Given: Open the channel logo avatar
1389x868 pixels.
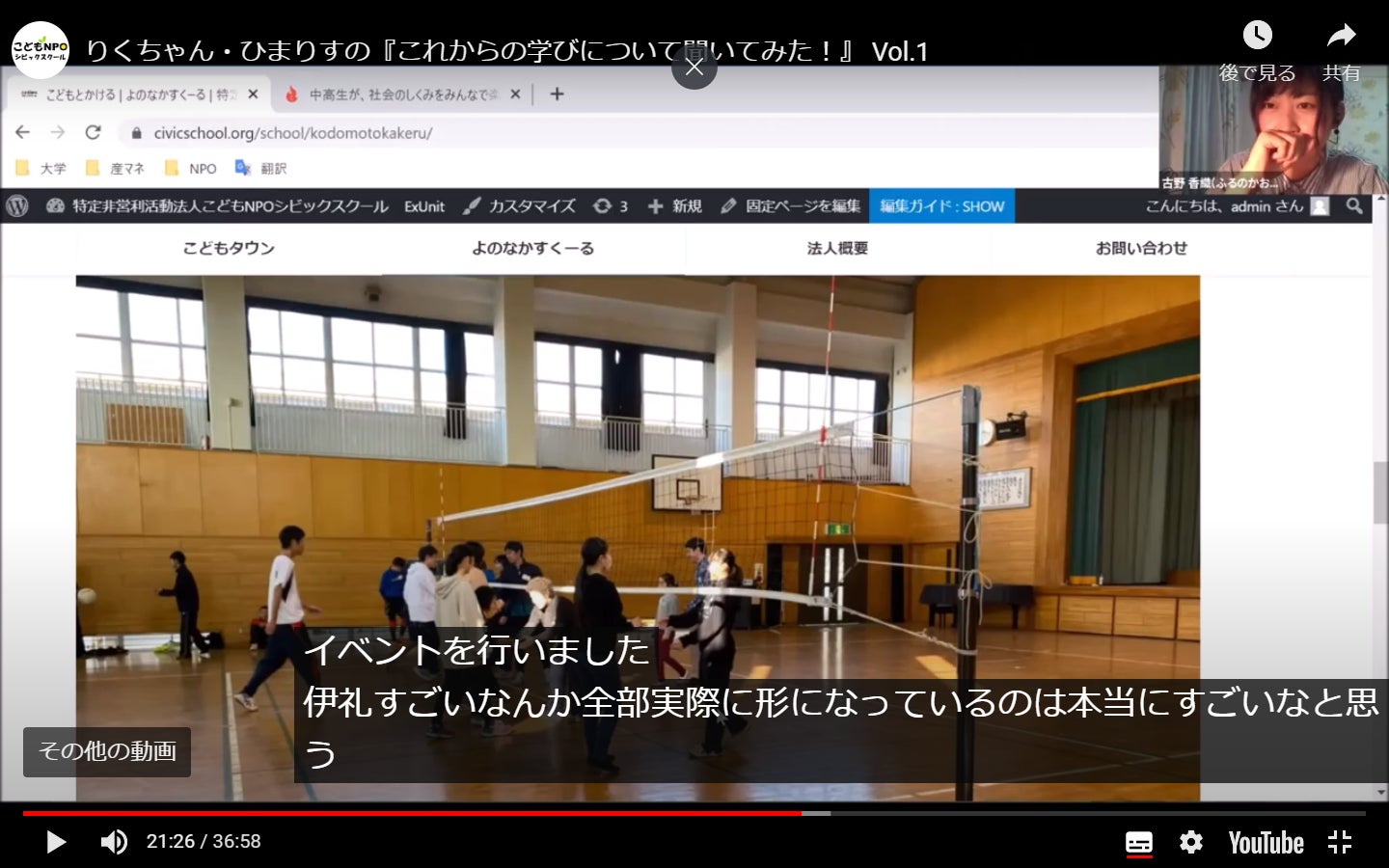Looking at the screenshot, I should tap(41, 49).
